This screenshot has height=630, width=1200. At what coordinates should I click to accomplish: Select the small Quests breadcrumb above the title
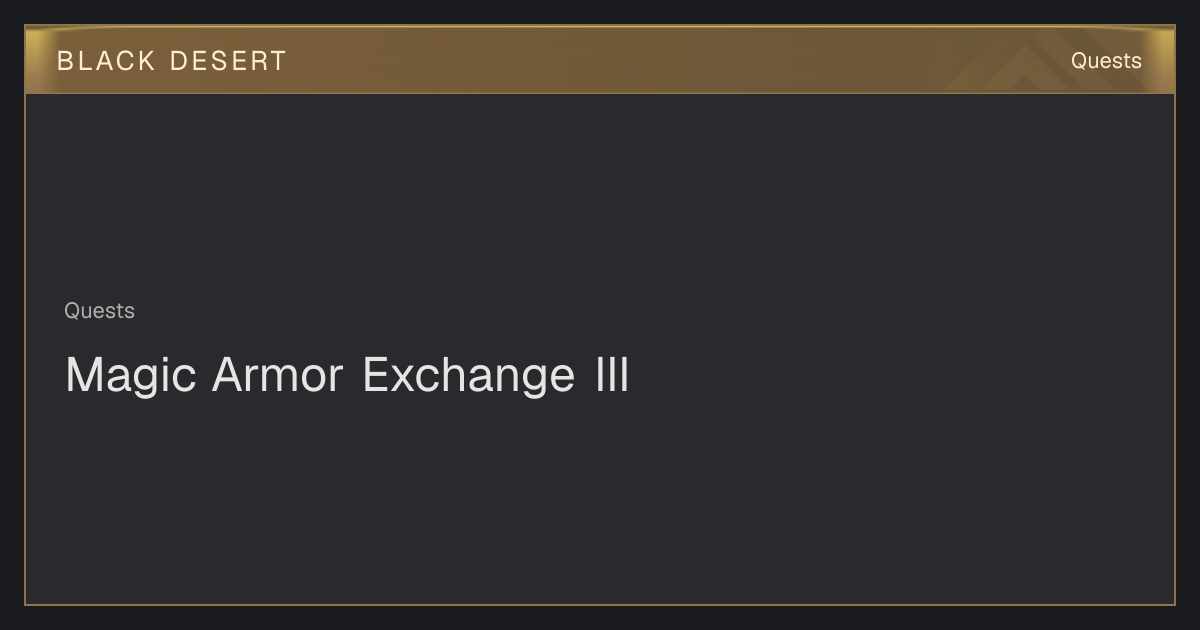coord(99,311)
